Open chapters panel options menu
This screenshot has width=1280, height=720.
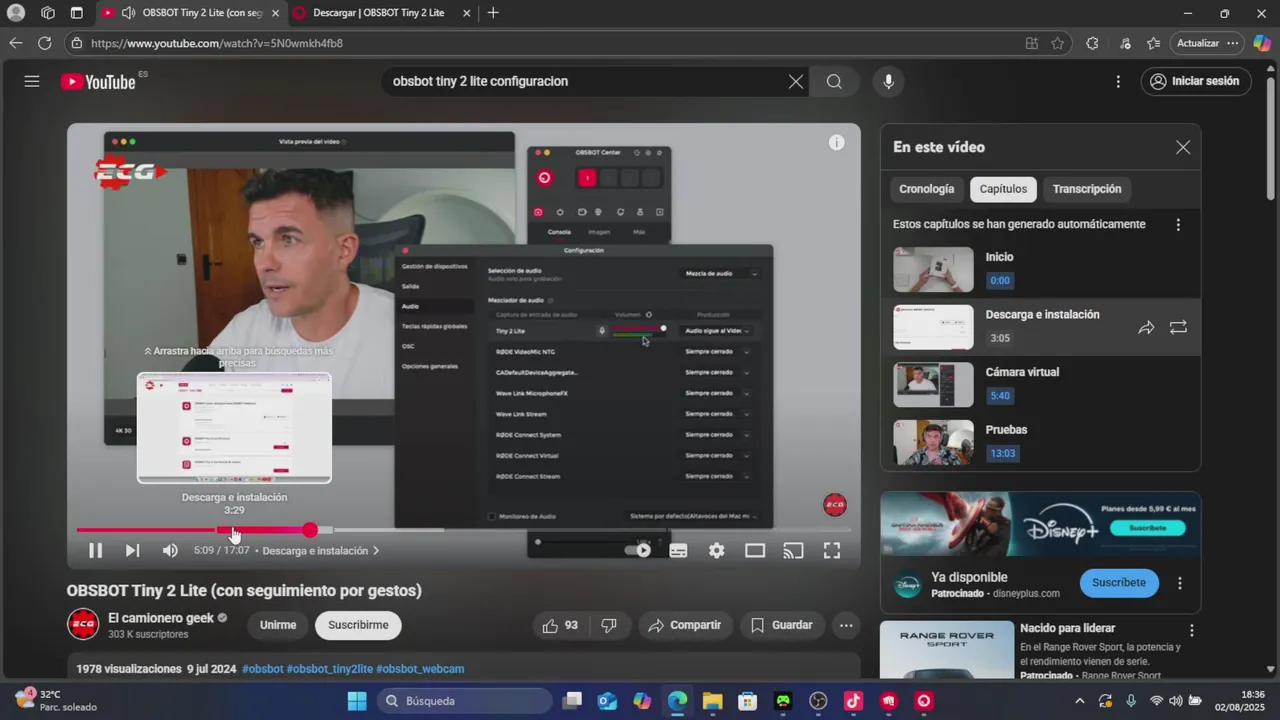point(1178,225)
